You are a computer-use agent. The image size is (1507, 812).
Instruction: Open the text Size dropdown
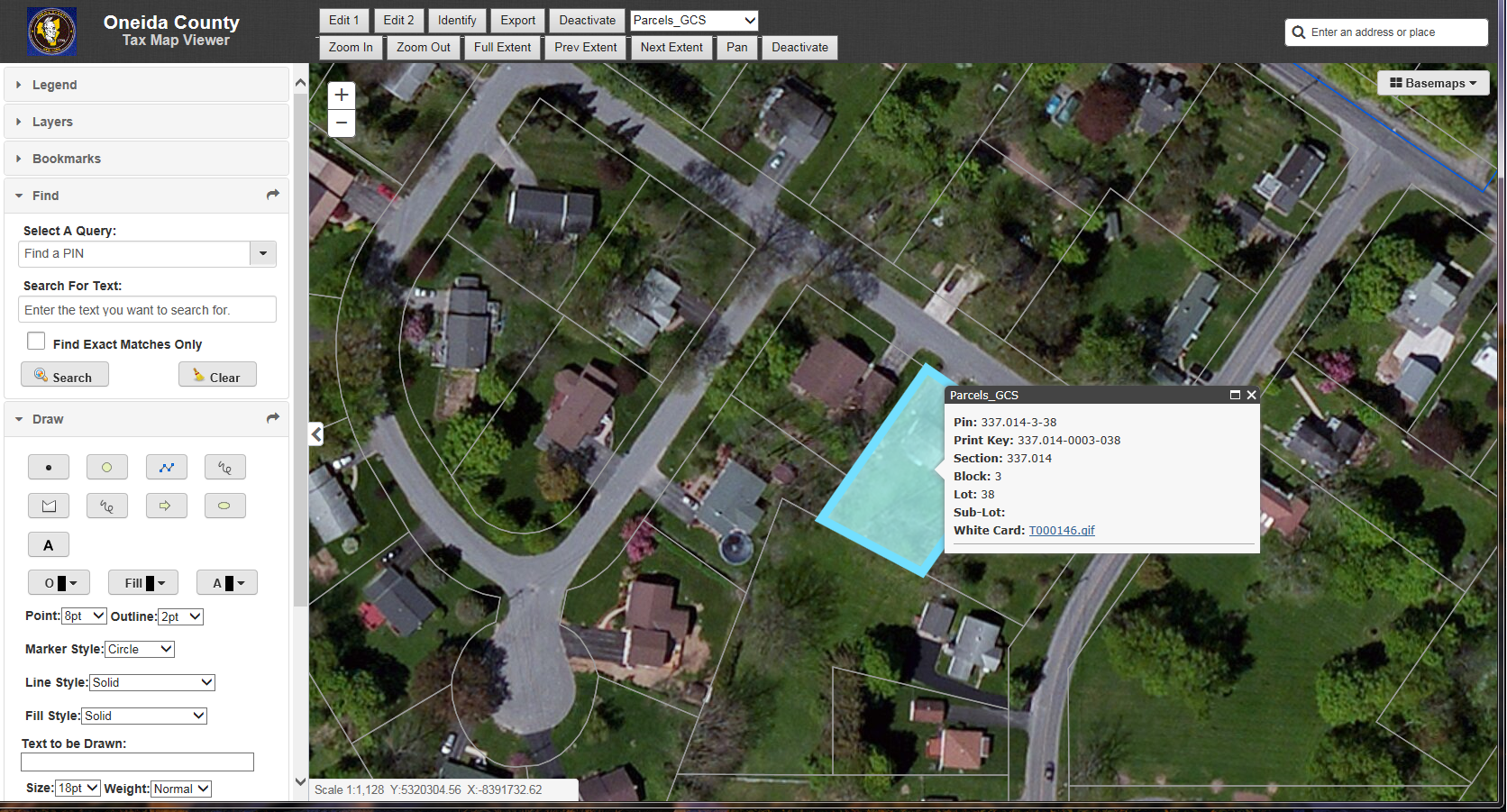tap(78, 788)
